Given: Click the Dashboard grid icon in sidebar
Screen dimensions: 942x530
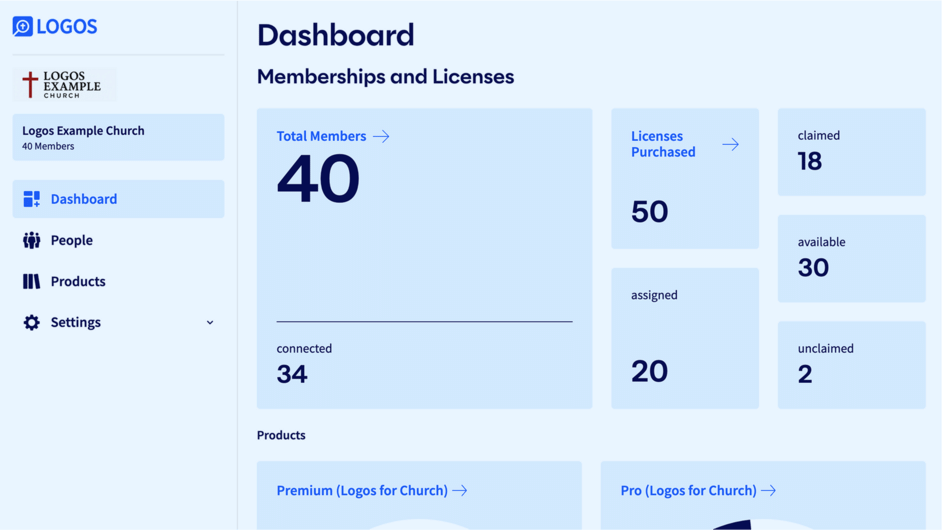Looking at the screenshot, I should point(32,199).
